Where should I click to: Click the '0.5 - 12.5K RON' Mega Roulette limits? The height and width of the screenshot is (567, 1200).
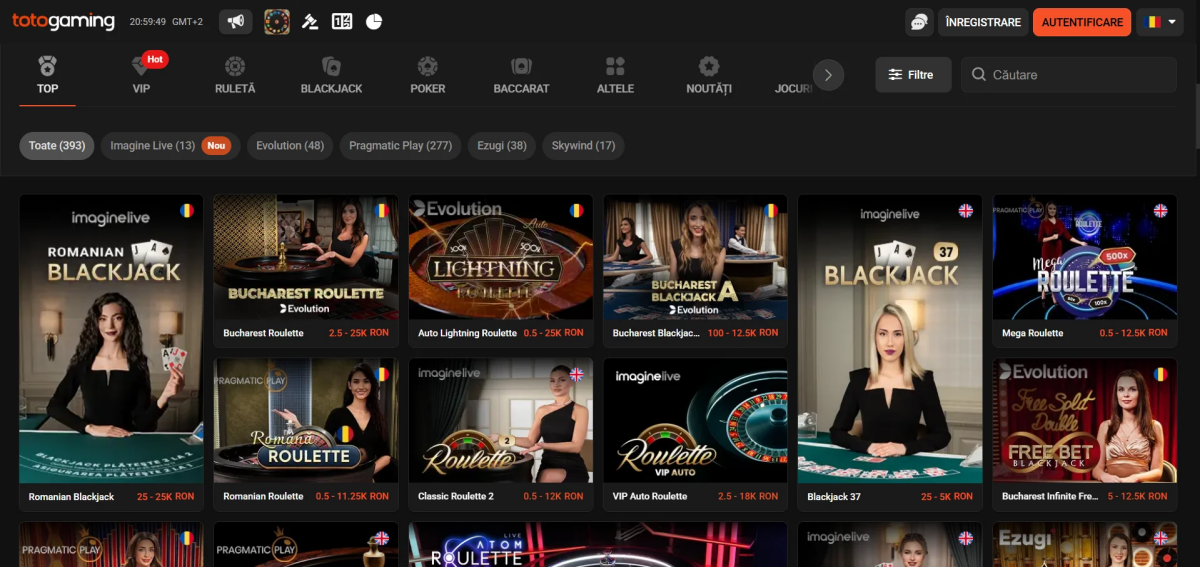pyautogui.click(x=1133, y=333)
